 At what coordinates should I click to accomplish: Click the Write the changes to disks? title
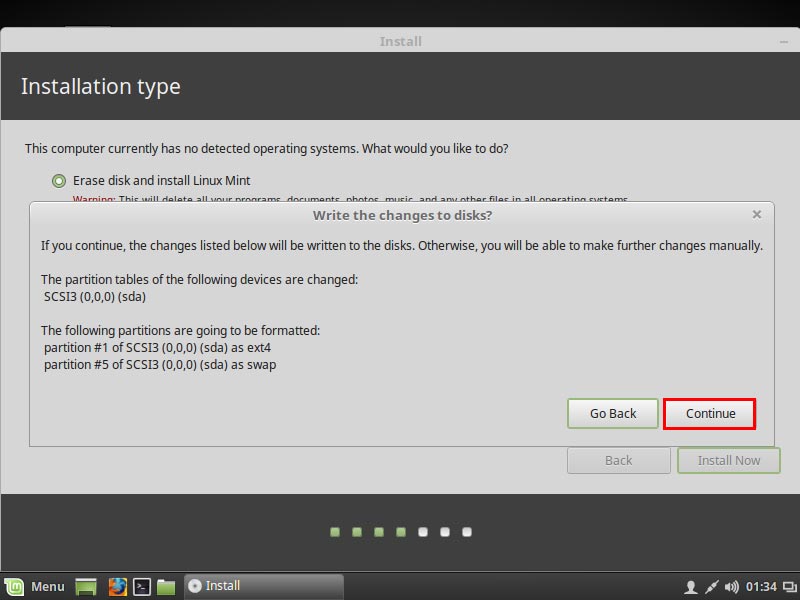coord(403,215)
